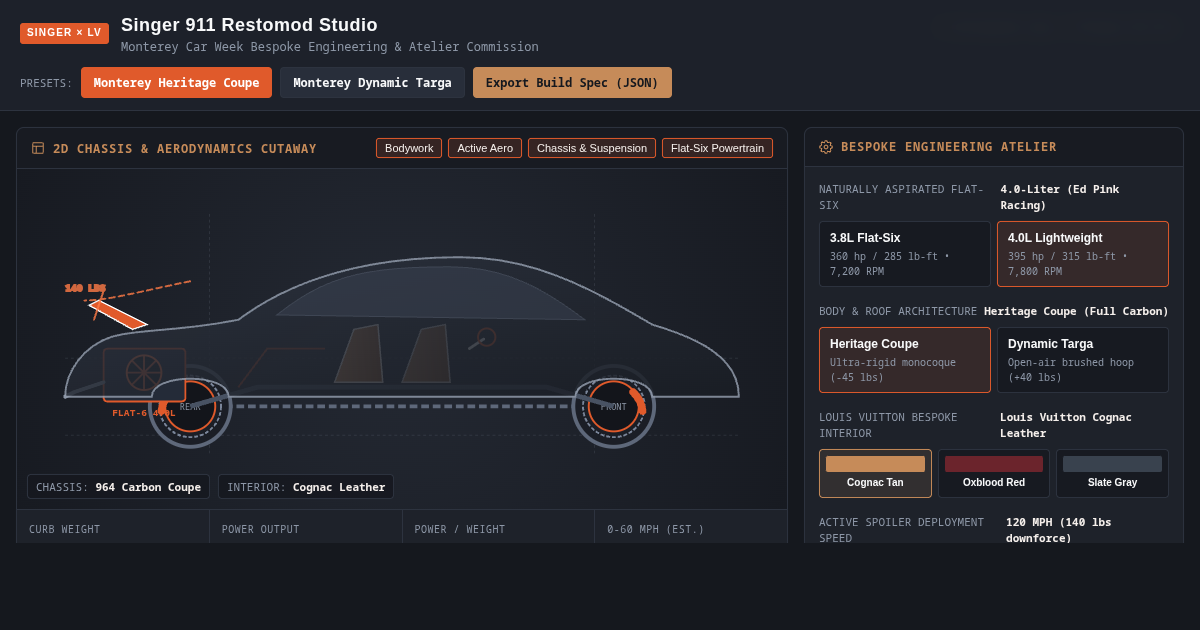Click the POWER / WEIGHT stat label
Viewport: 1200px width, 630px height.
point(460,529)
